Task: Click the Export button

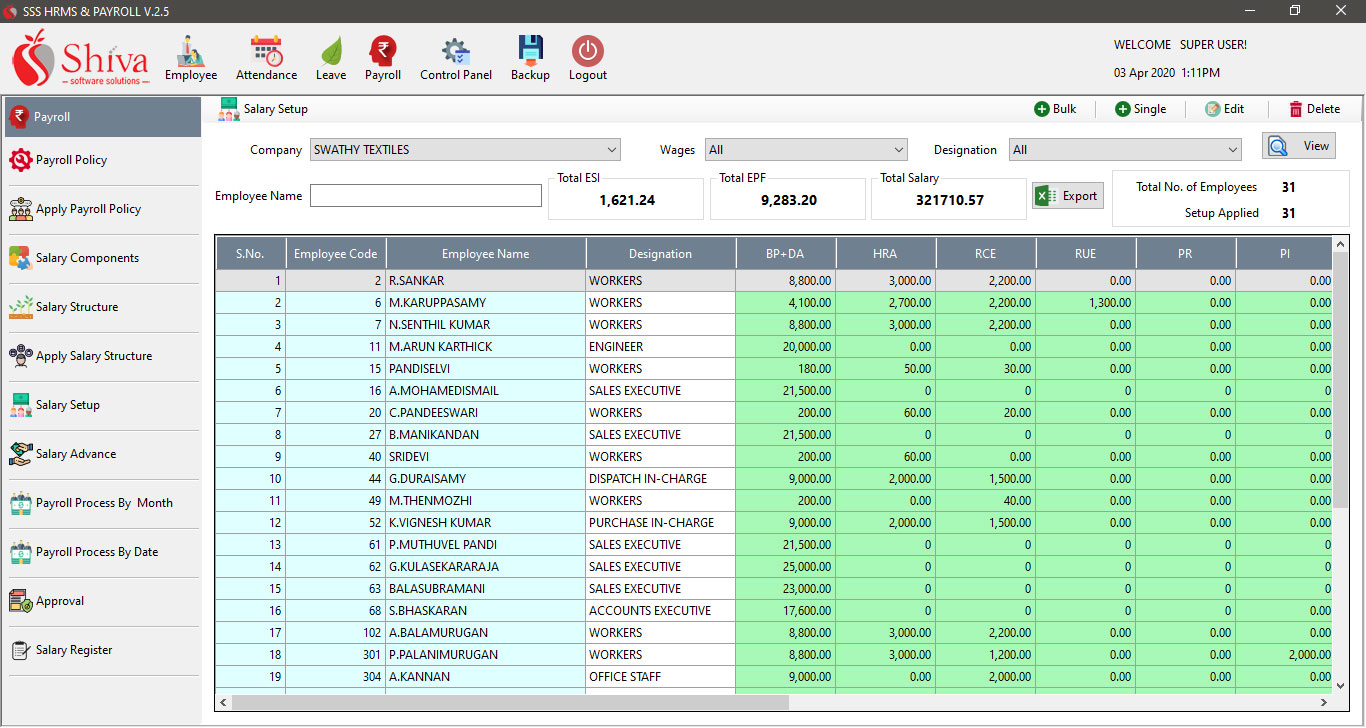Action: tap(1067, 195)
